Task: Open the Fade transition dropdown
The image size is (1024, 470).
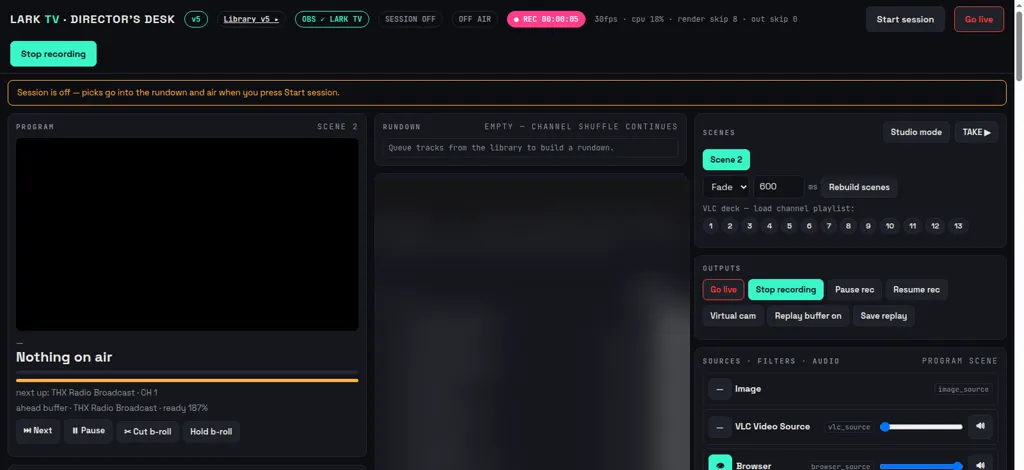Action: point(726,187)
